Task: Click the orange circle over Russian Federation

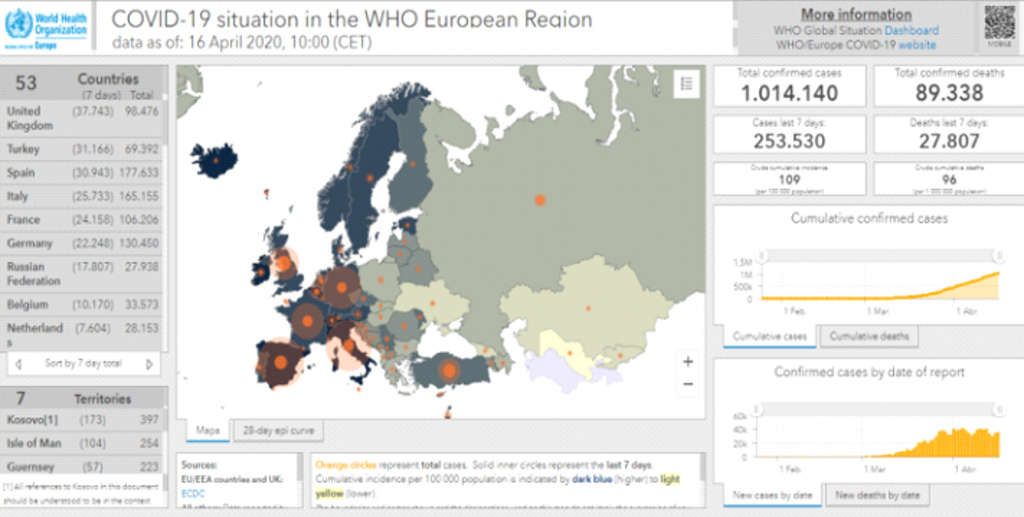Action: [540, 200]
